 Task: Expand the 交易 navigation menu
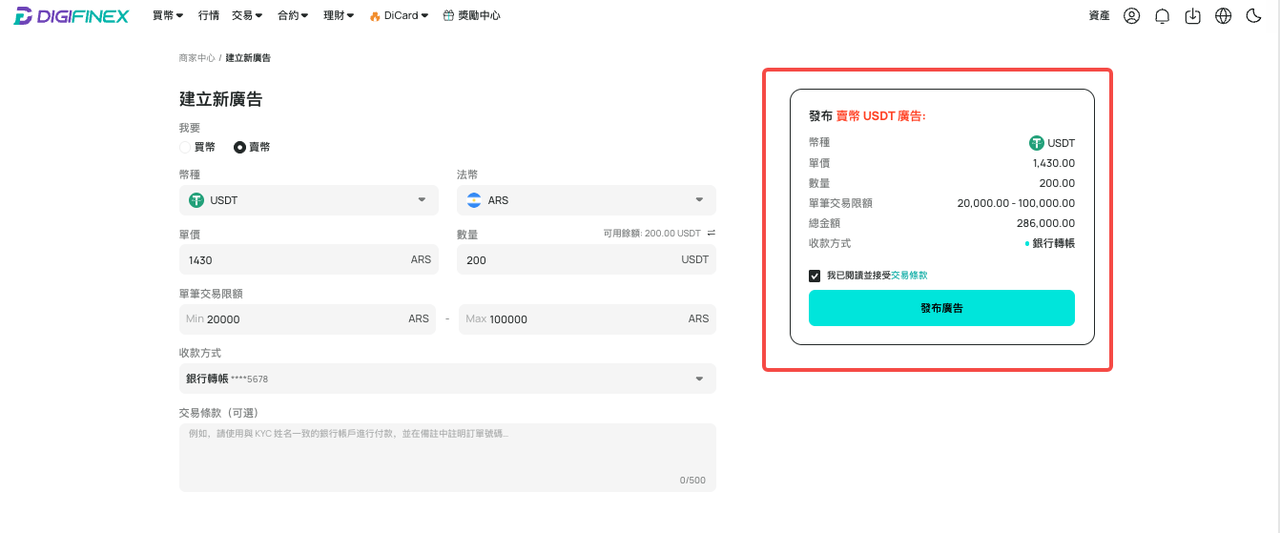click(247, 16)
